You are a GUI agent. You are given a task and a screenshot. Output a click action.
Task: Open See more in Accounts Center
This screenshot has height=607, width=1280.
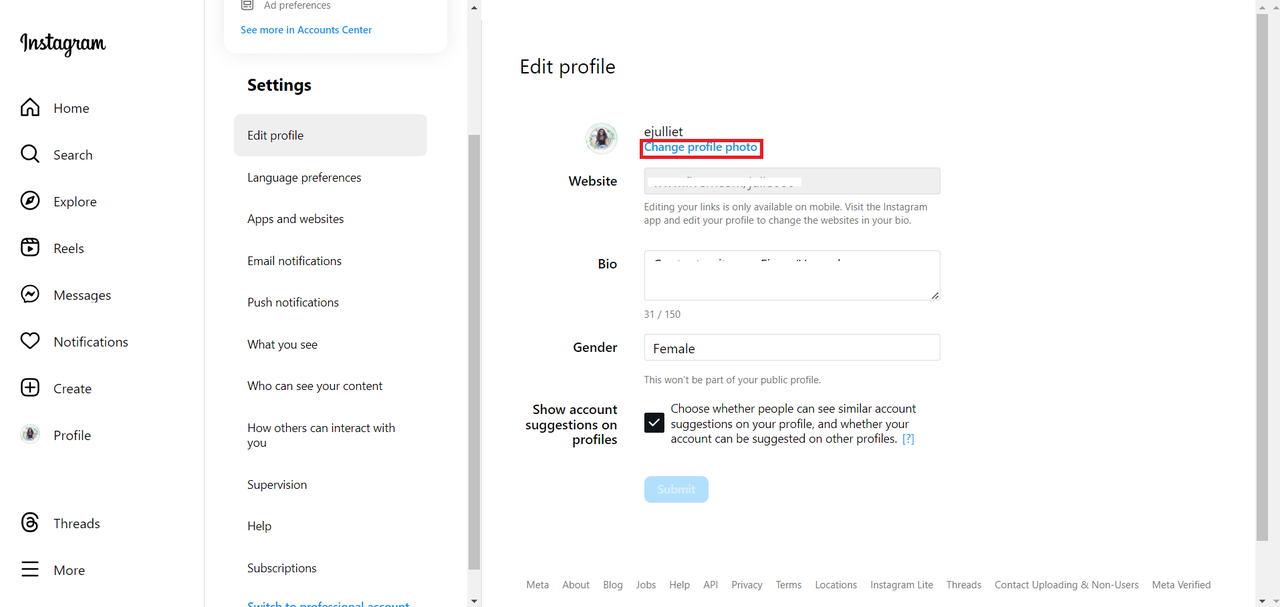click(306, 30)
